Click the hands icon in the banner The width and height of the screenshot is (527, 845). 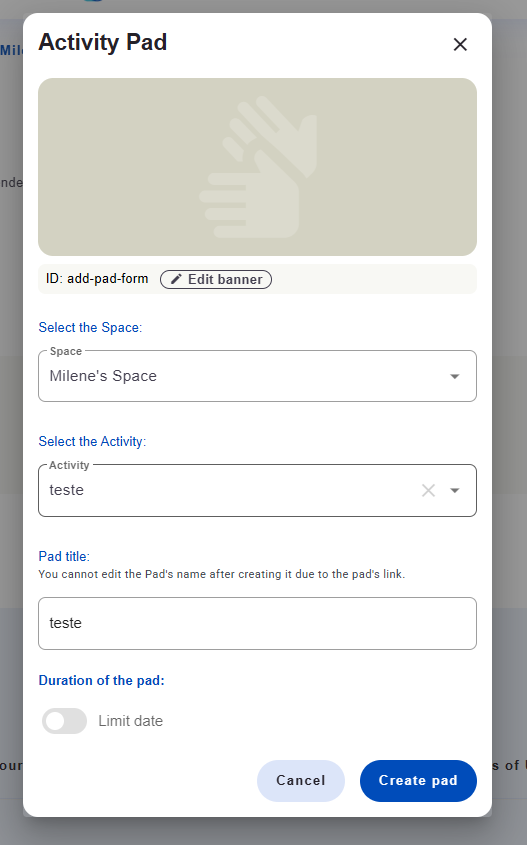click(x=258, y=167)
